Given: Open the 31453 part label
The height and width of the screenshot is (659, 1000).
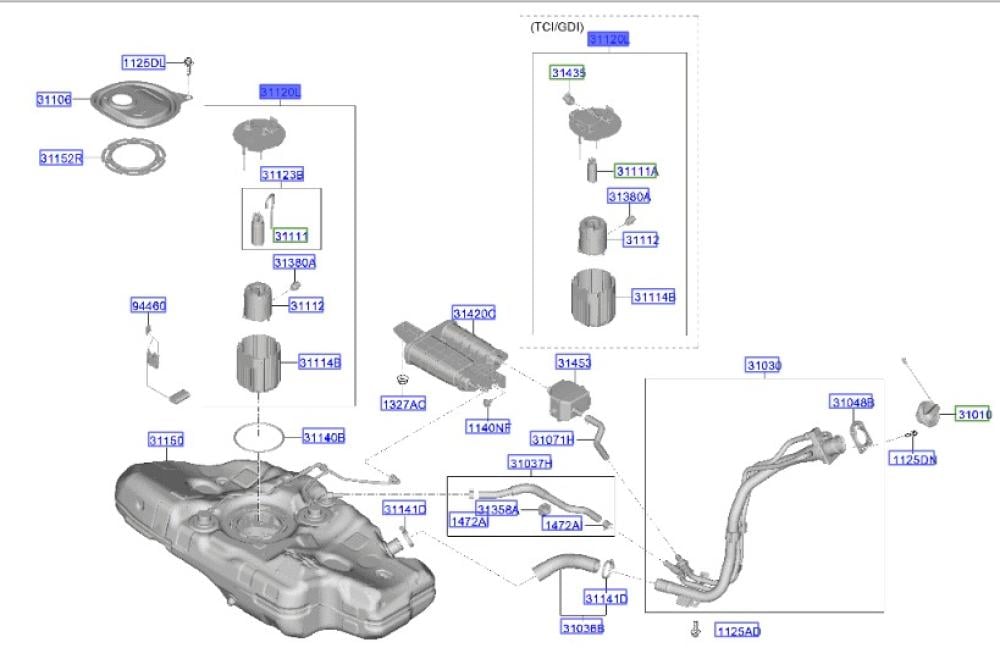Looking at the screenshot, I should pos(573,363).
